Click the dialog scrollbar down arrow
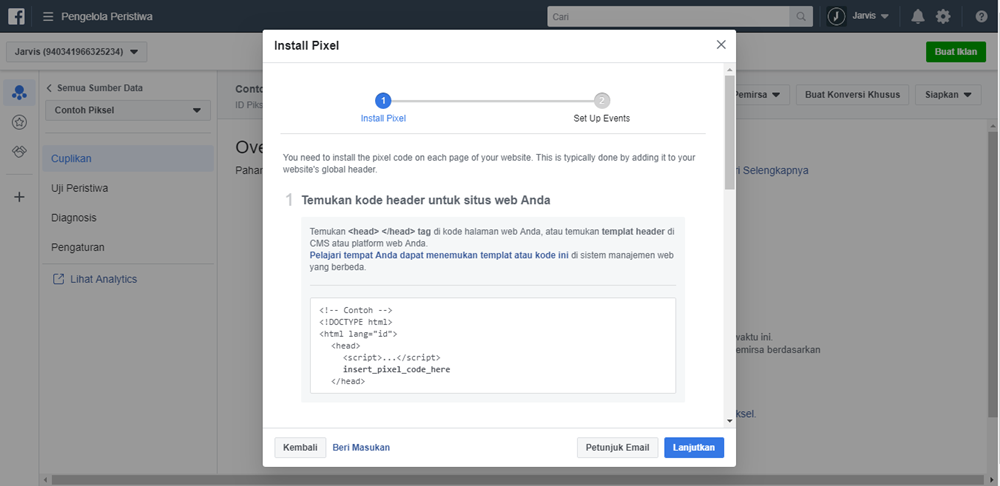This screenshot has width=1000, height=486. 730,421
